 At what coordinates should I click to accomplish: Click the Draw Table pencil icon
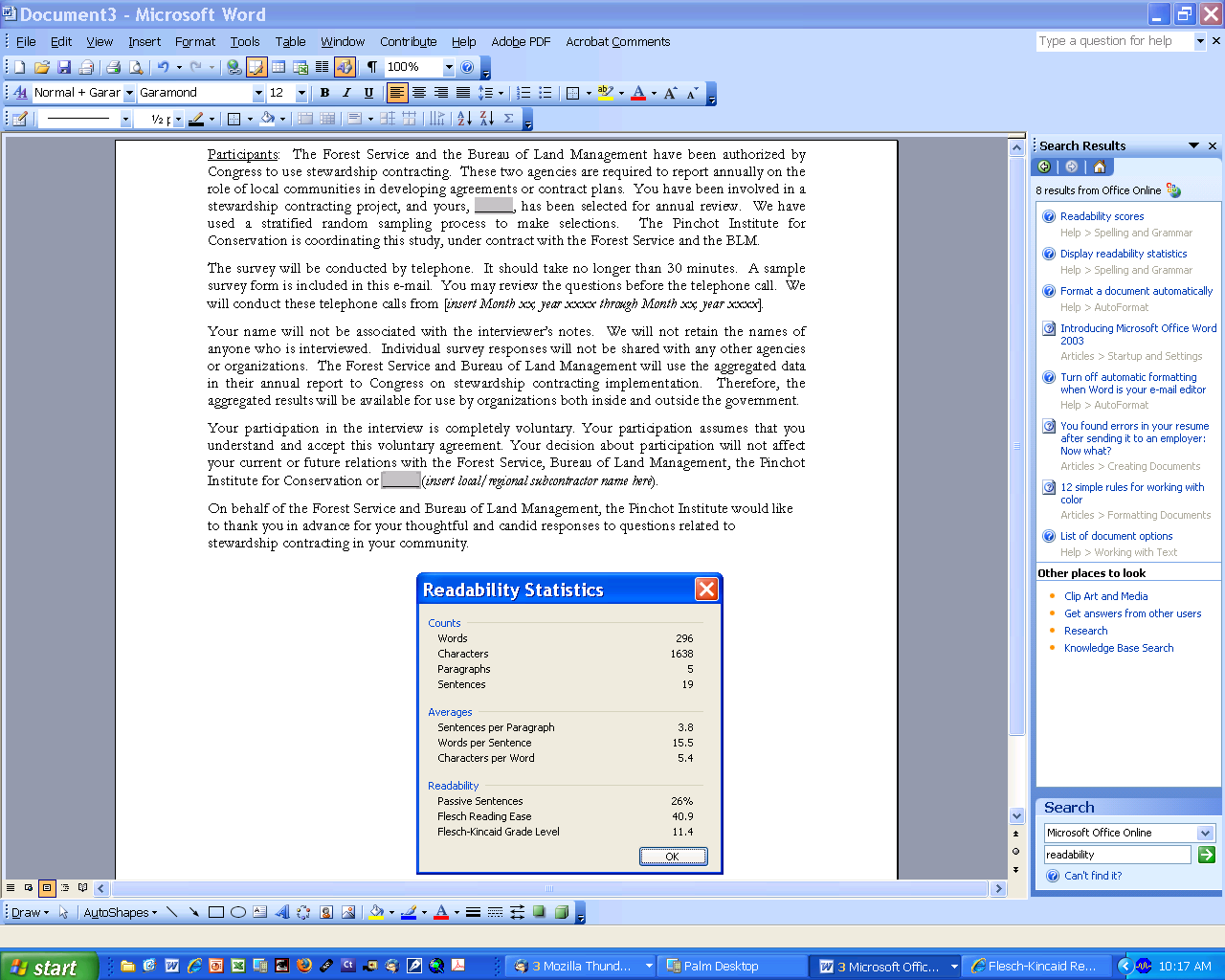coord(19,119)
